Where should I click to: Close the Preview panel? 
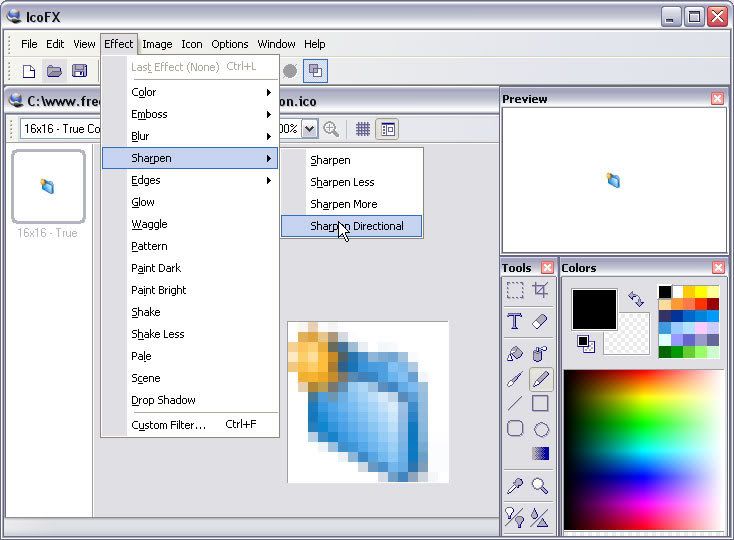(x=717, y=98)
